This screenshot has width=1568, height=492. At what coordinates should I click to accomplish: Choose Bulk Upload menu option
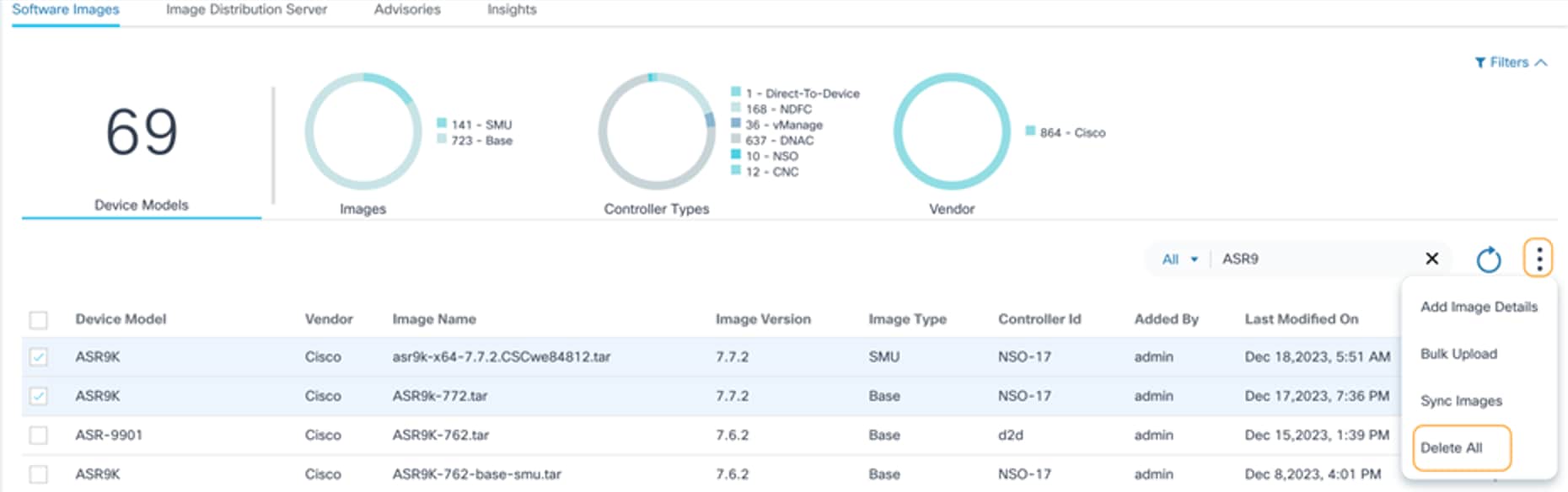click(1458, 354)
